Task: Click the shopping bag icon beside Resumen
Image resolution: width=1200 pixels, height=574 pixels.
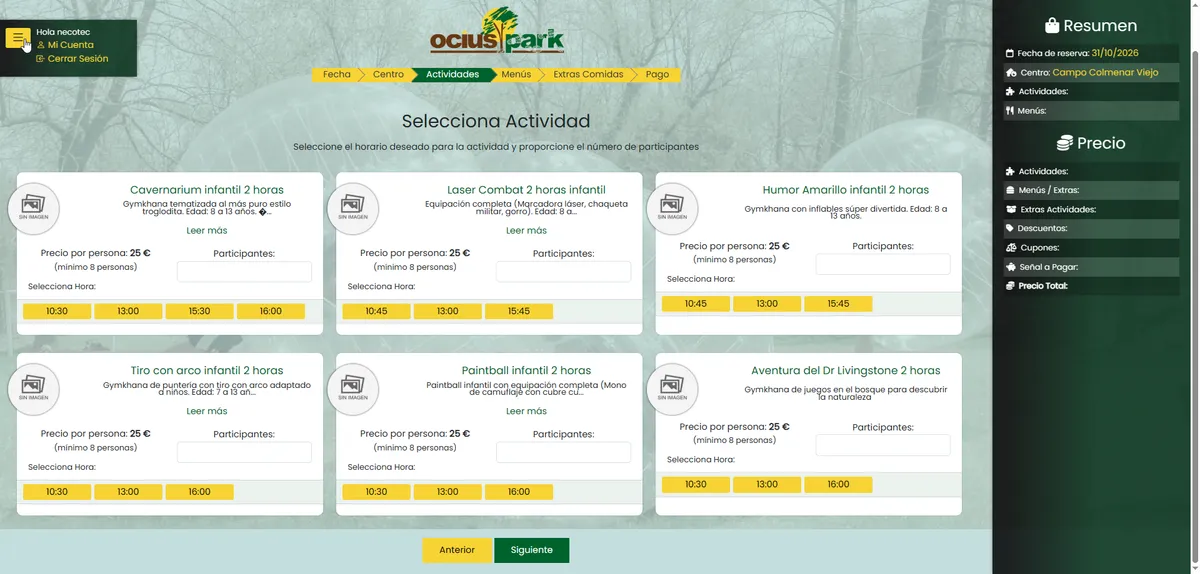Action: point(1052,26)
